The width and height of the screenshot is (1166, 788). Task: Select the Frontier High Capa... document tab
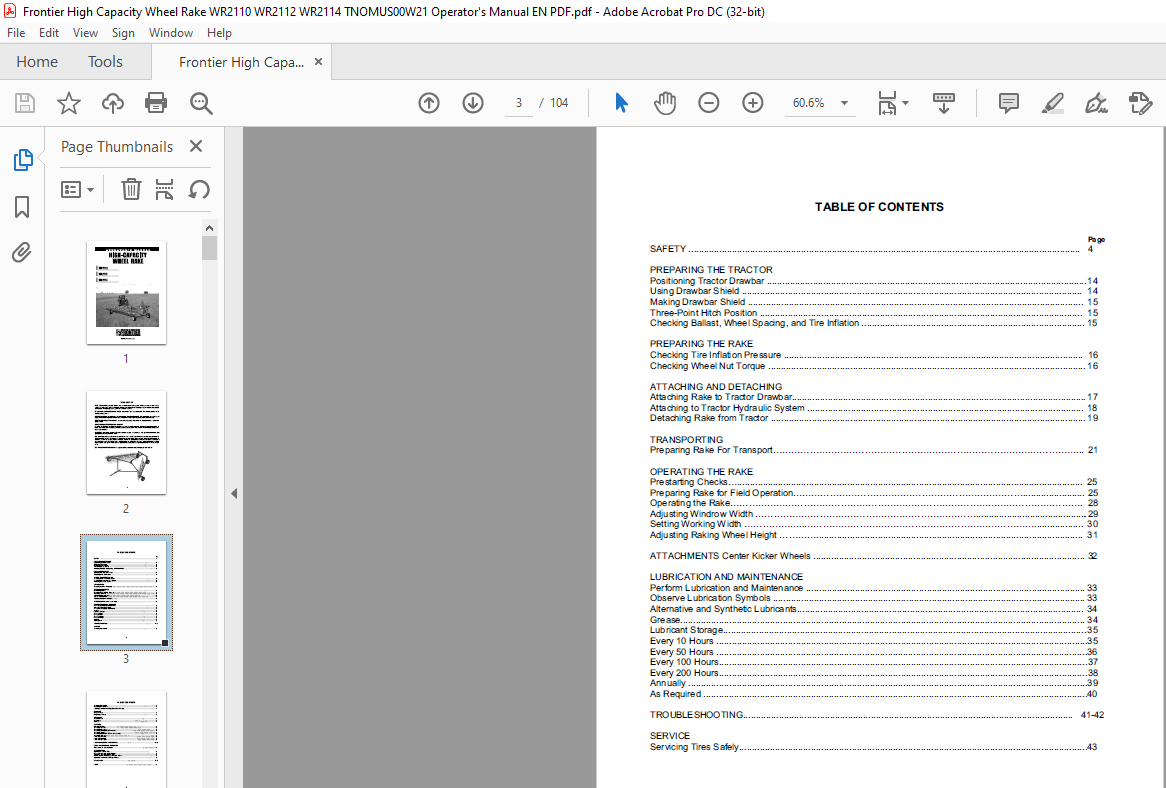point(241,62)
